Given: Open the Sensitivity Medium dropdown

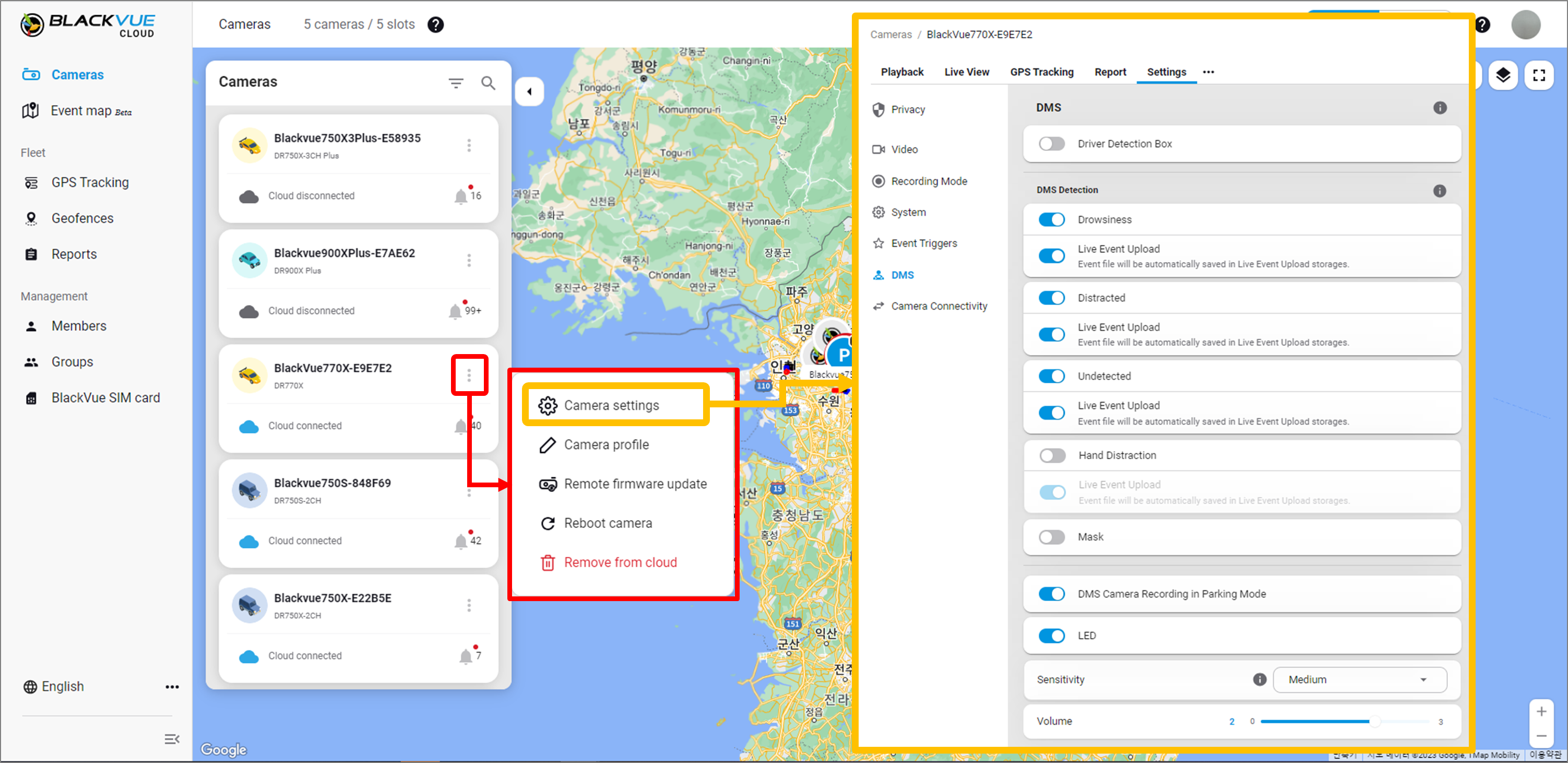Looking at the screenshot, I should 1359,680.
